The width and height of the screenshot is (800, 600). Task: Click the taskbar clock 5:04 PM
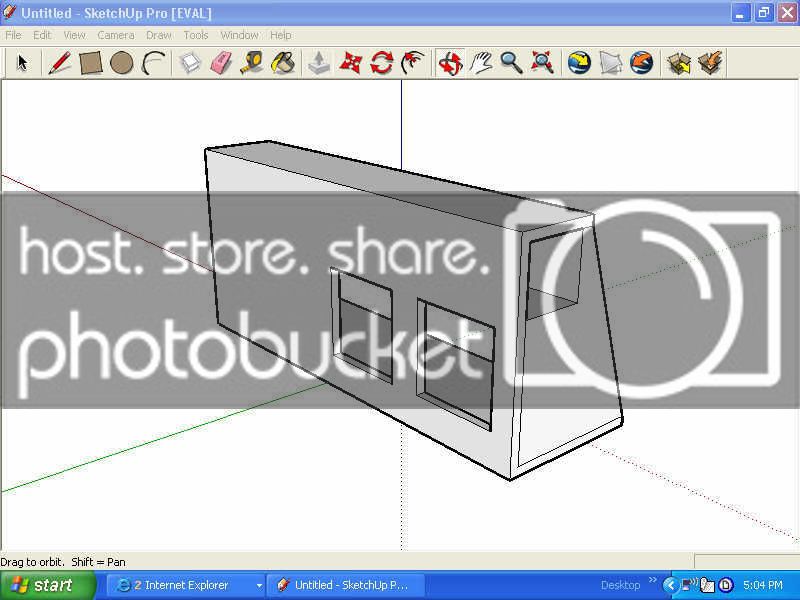click(763, 585)
